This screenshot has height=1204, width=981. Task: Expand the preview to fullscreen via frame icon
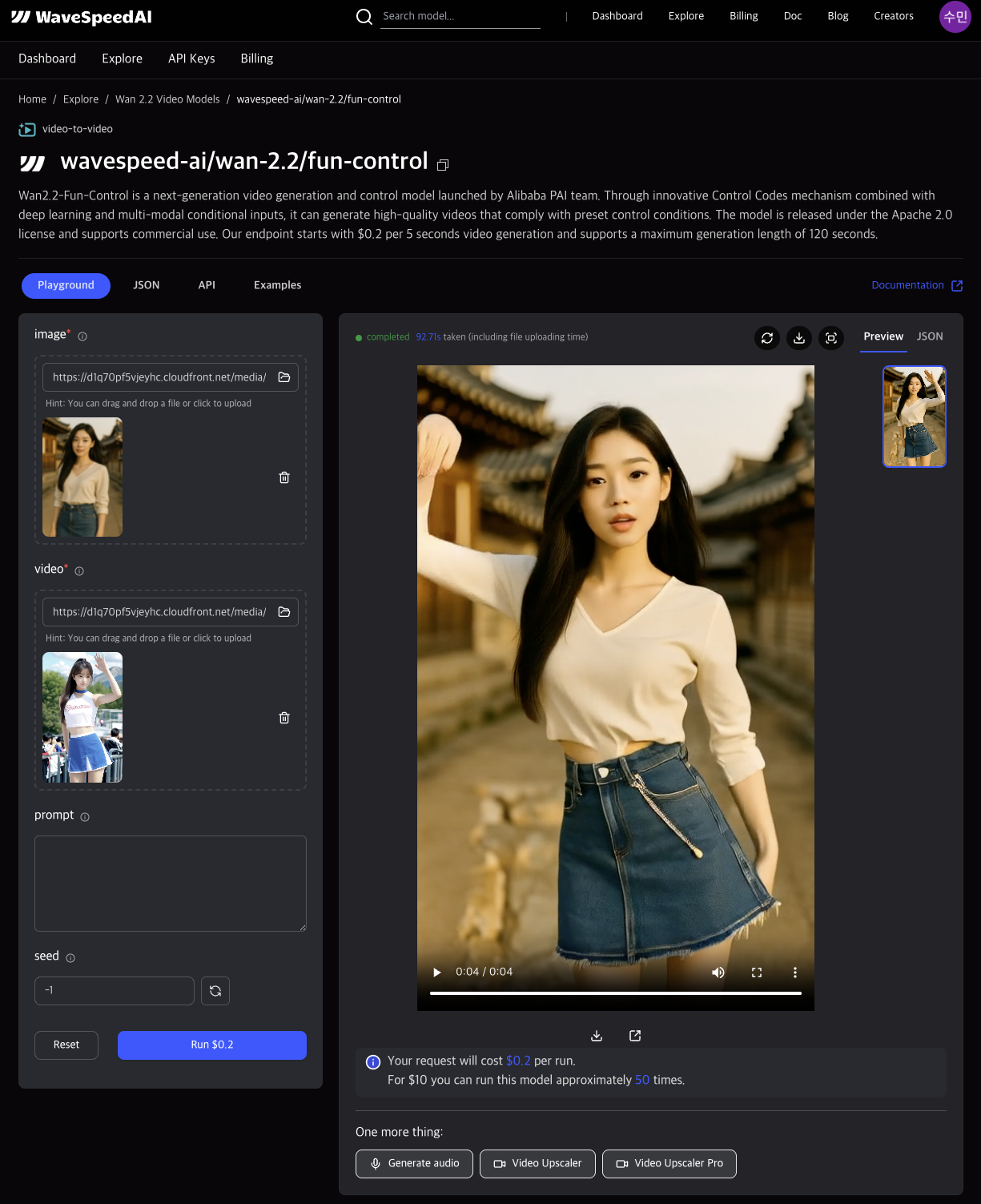[x=830, y=338]
